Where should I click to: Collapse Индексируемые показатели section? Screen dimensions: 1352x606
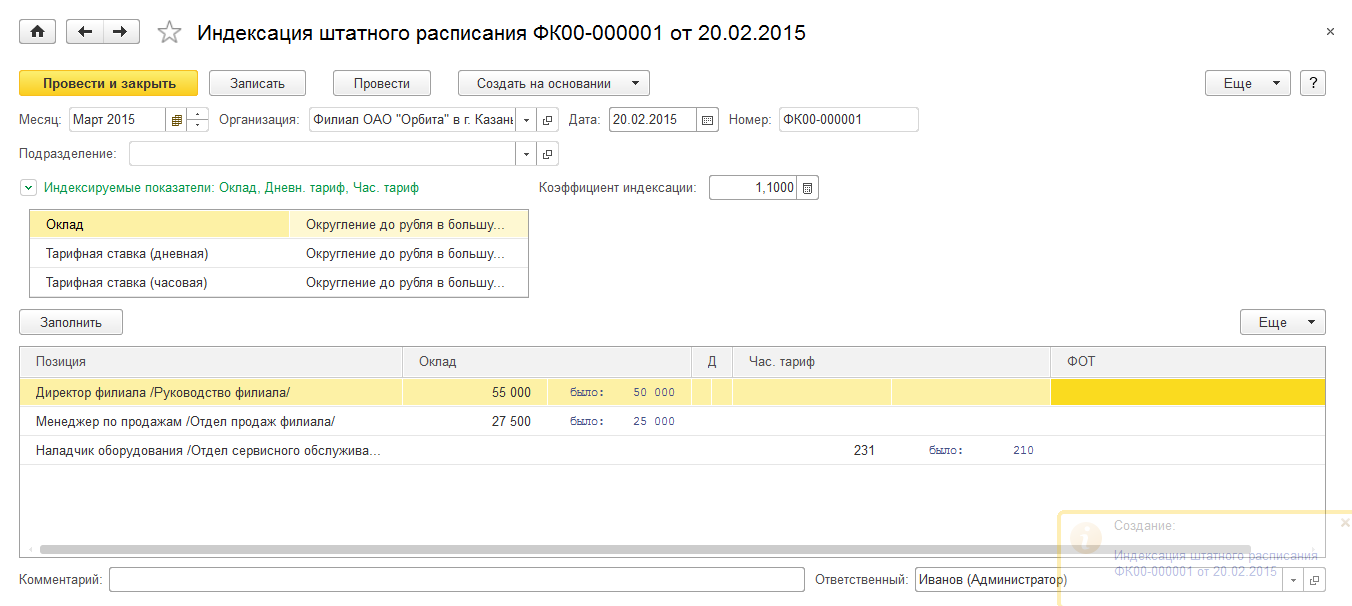coord(28,188)
